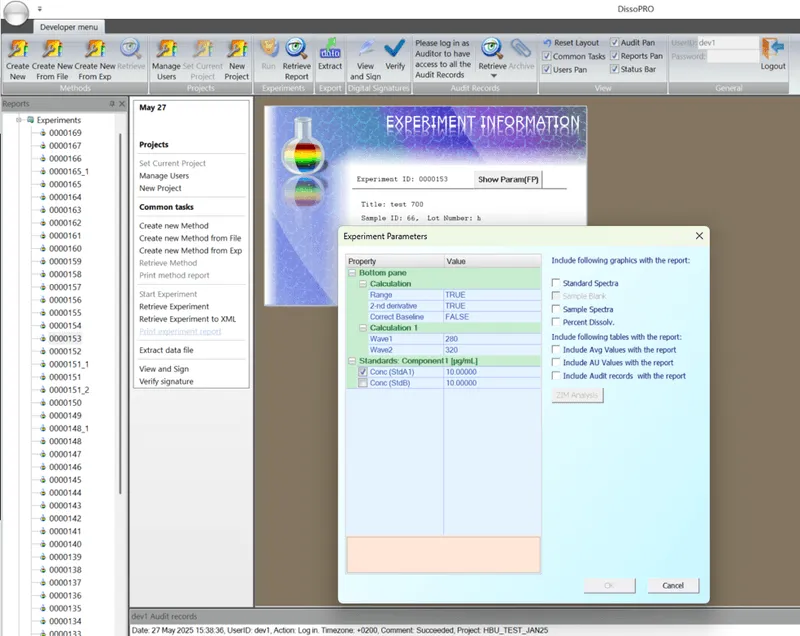
Task: Check Include Audit records with the report
Action: click(556, 375)
